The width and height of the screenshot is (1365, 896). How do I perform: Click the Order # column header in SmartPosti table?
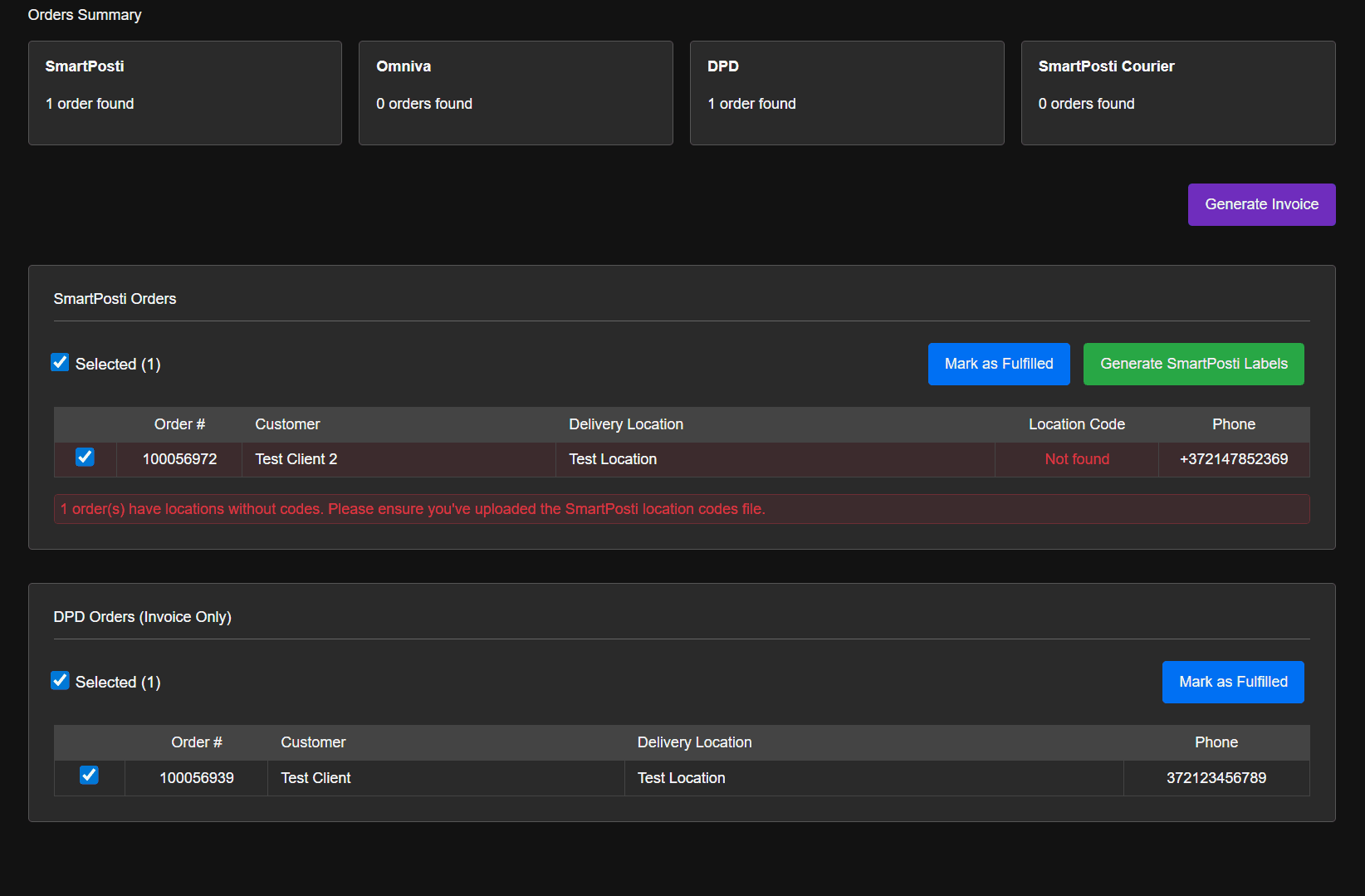[179, 424]
